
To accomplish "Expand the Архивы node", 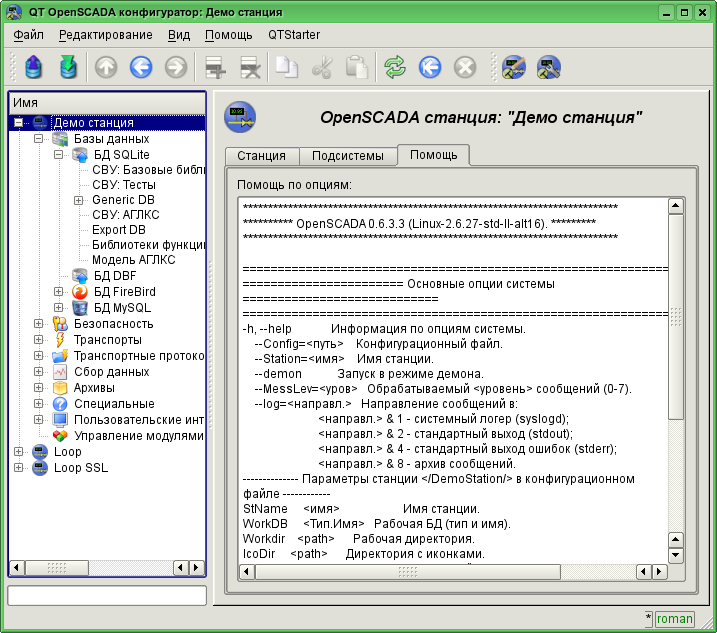I will [x=38, y=388].
